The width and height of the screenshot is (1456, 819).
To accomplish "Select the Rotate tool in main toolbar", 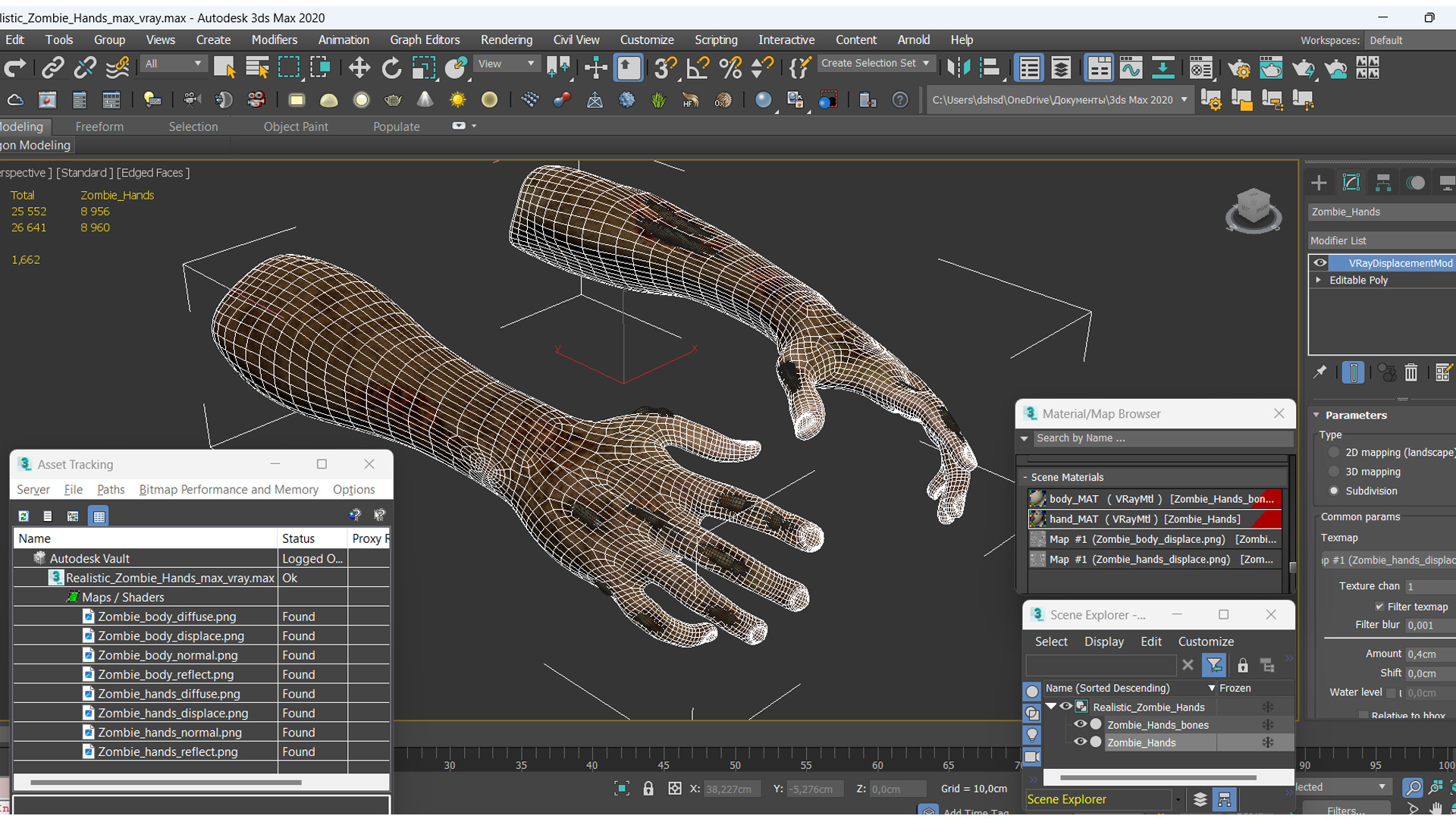I will [391, 68].
